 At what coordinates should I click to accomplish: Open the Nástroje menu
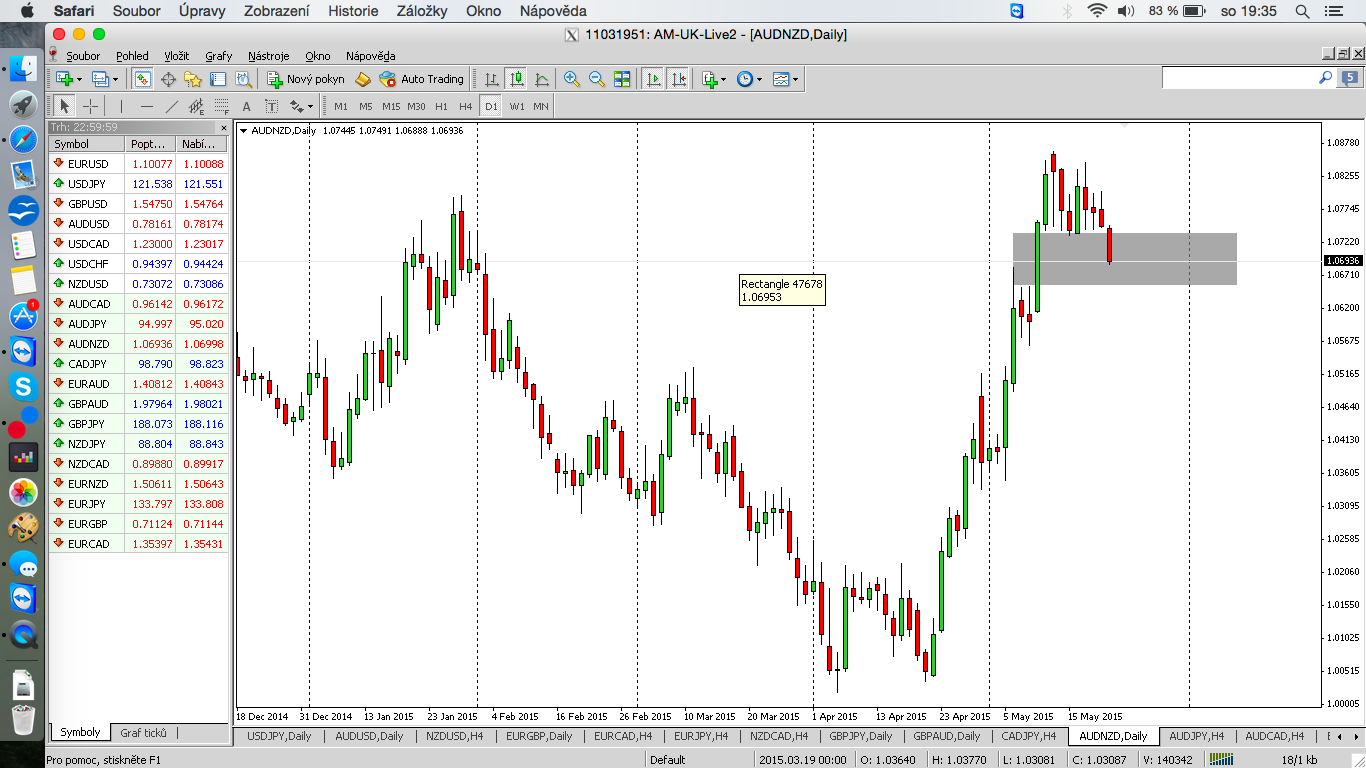pyautogui.click(x=269, y=56)
